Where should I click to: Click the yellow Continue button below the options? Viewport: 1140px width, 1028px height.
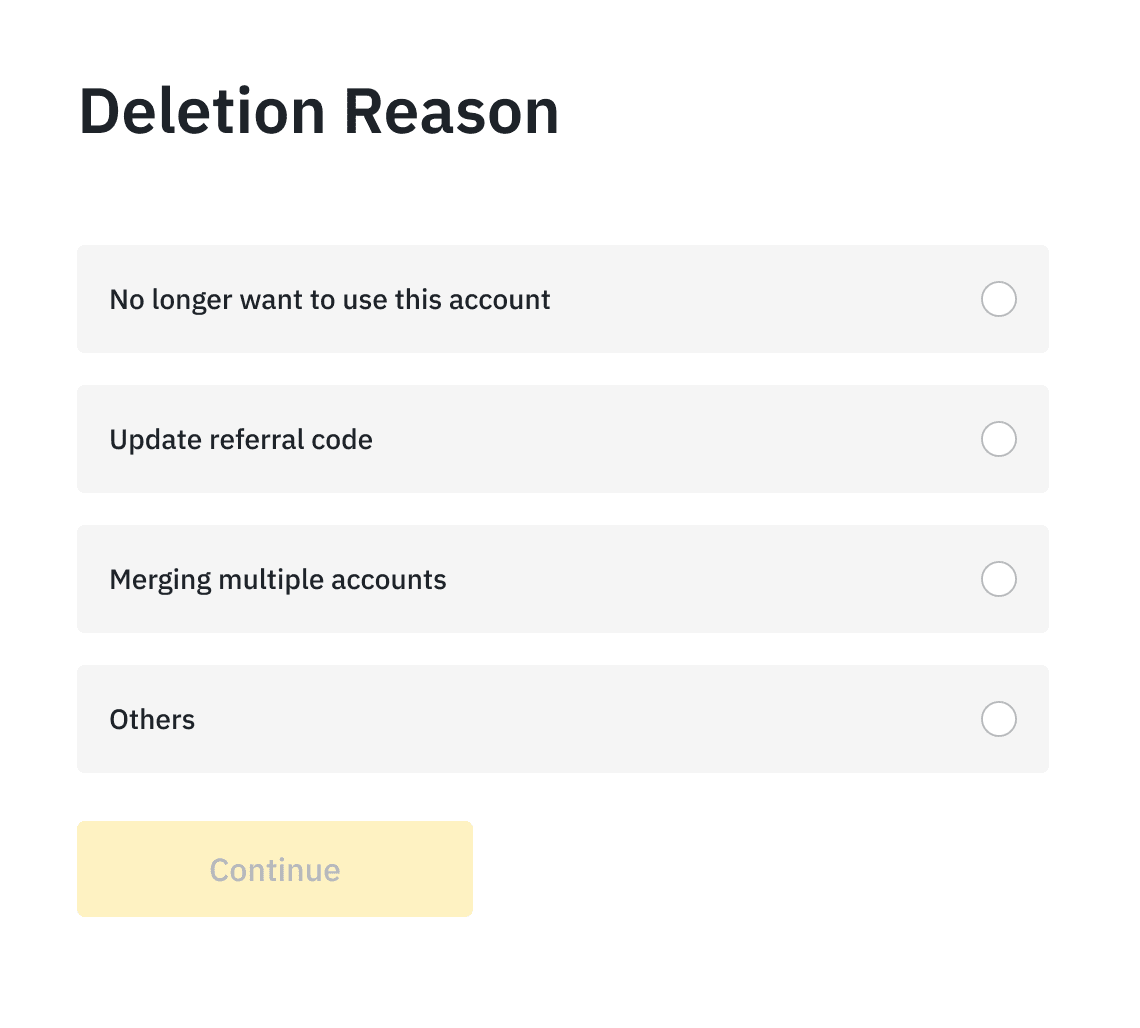(x=275, y=869)
